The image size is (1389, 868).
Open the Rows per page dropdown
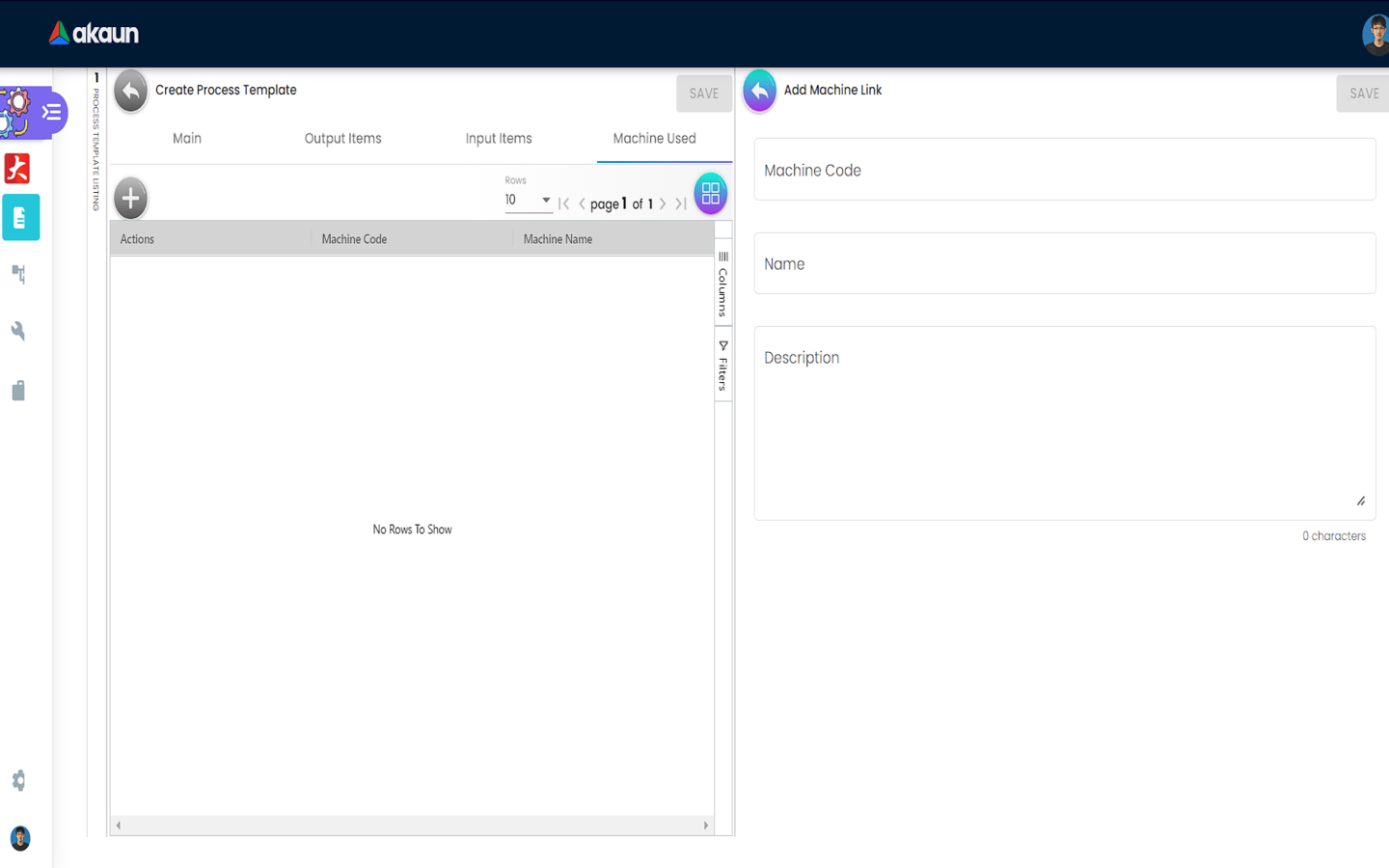527,201
